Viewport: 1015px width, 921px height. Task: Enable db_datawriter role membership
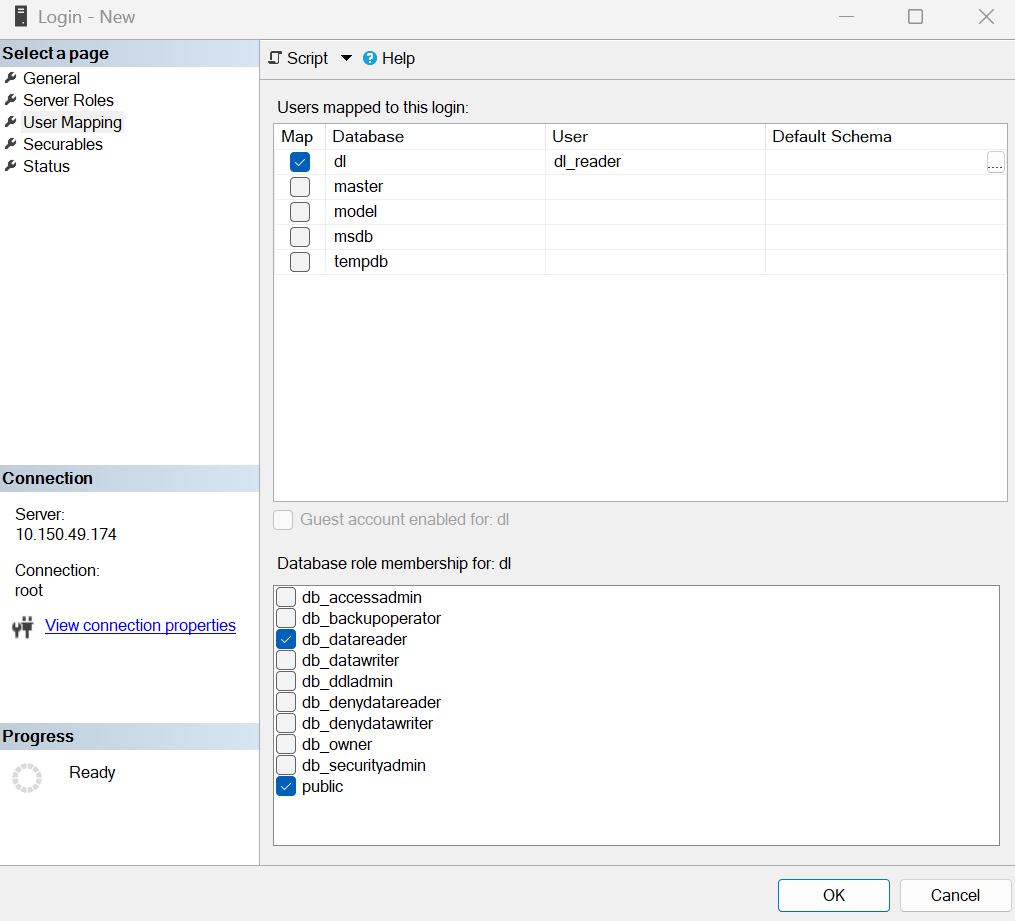tap(286, 660)
